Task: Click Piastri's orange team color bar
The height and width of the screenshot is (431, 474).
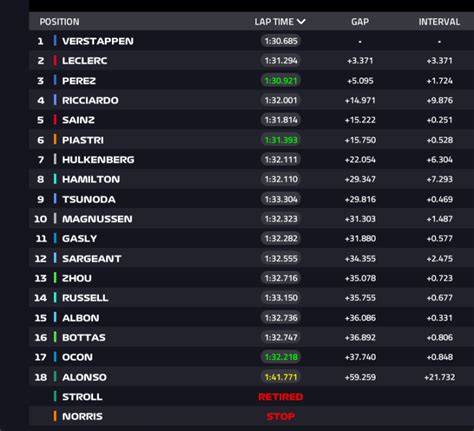Action: pyautogui.click(x=55, y=140)
